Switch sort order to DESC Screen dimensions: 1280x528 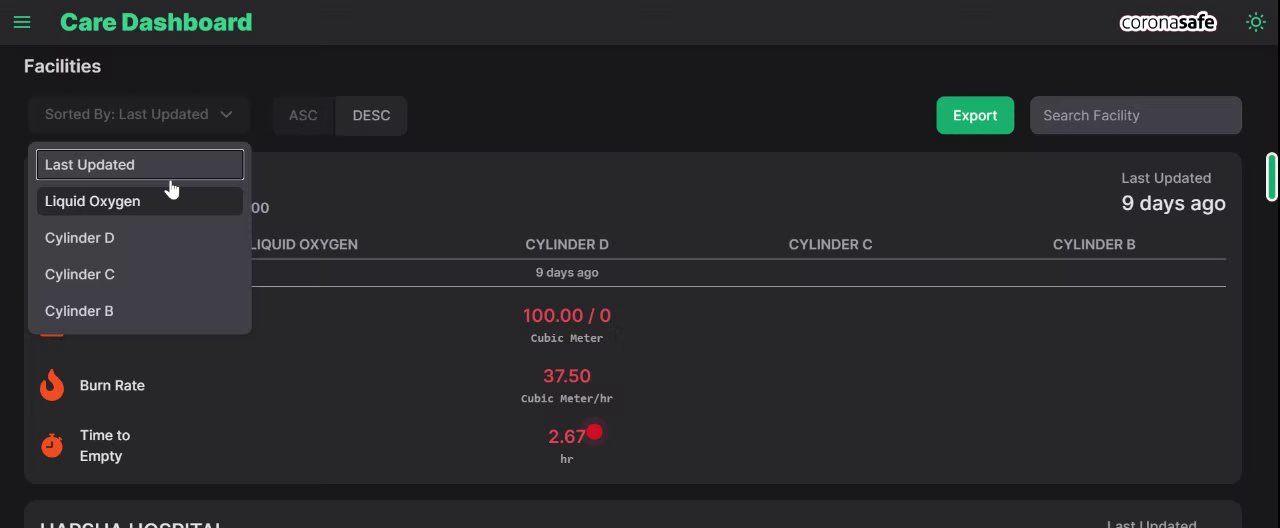tap(371, 115)
